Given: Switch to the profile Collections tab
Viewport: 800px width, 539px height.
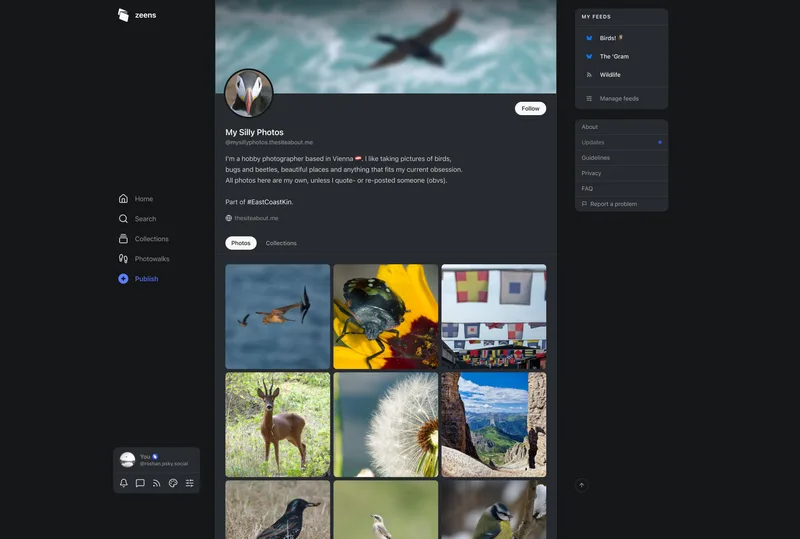Looking at the screenshot, I should pos(281,243).
